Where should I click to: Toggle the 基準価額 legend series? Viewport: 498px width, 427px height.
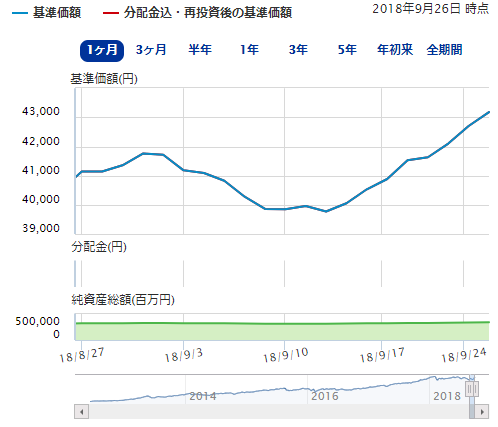coord(47,13)
